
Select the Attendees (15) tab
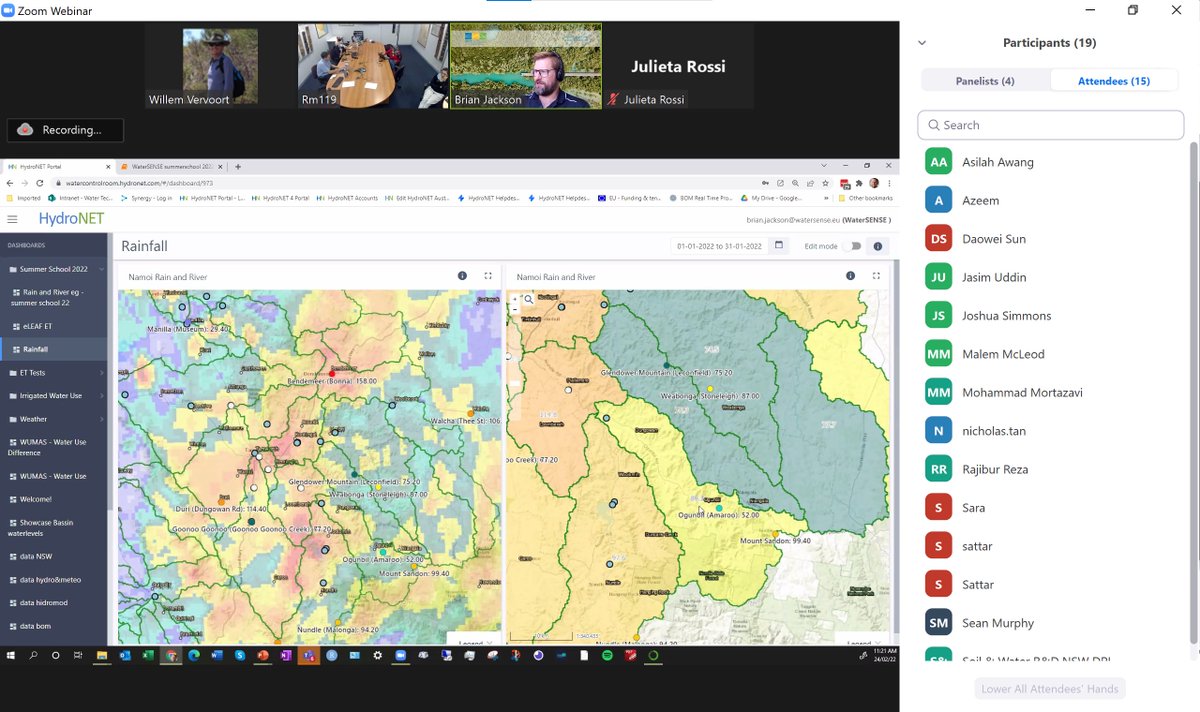[x=1114, y=81]
